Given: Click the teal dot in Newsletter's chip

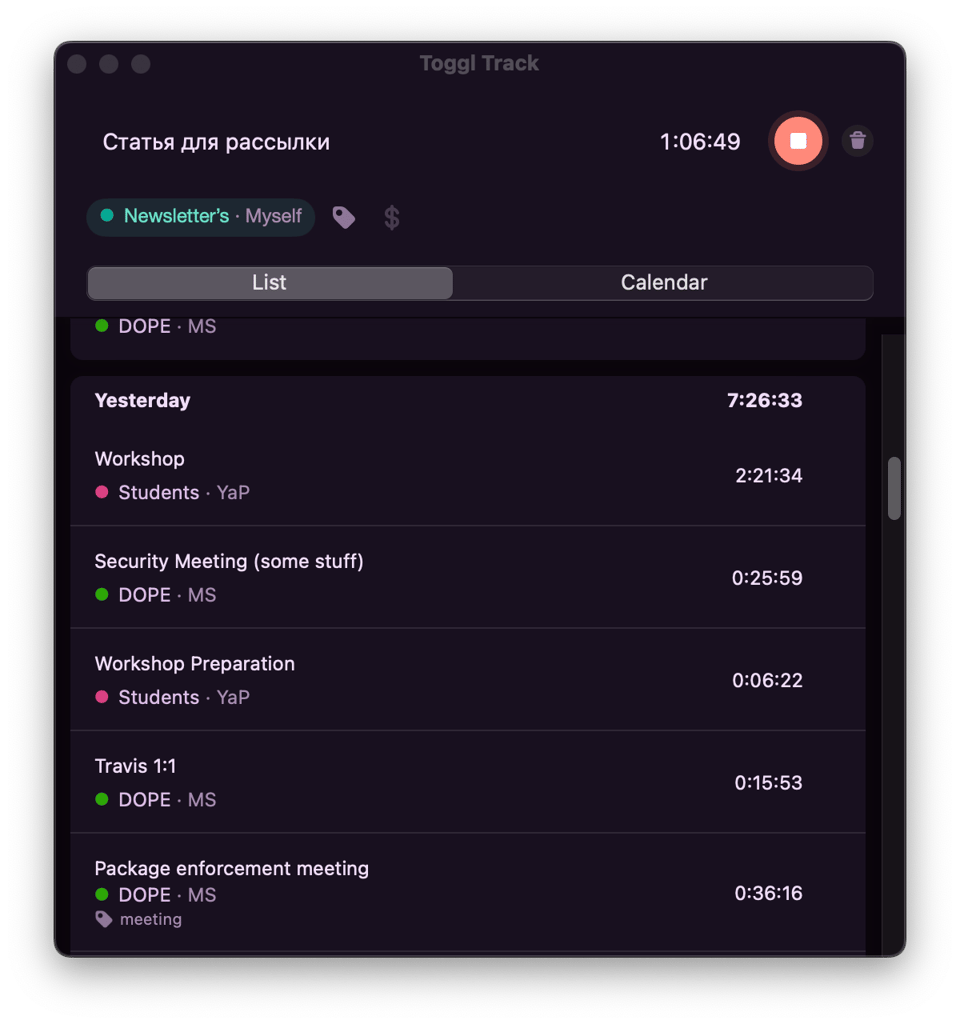Looking at the screenshot, I should (107, 216).
